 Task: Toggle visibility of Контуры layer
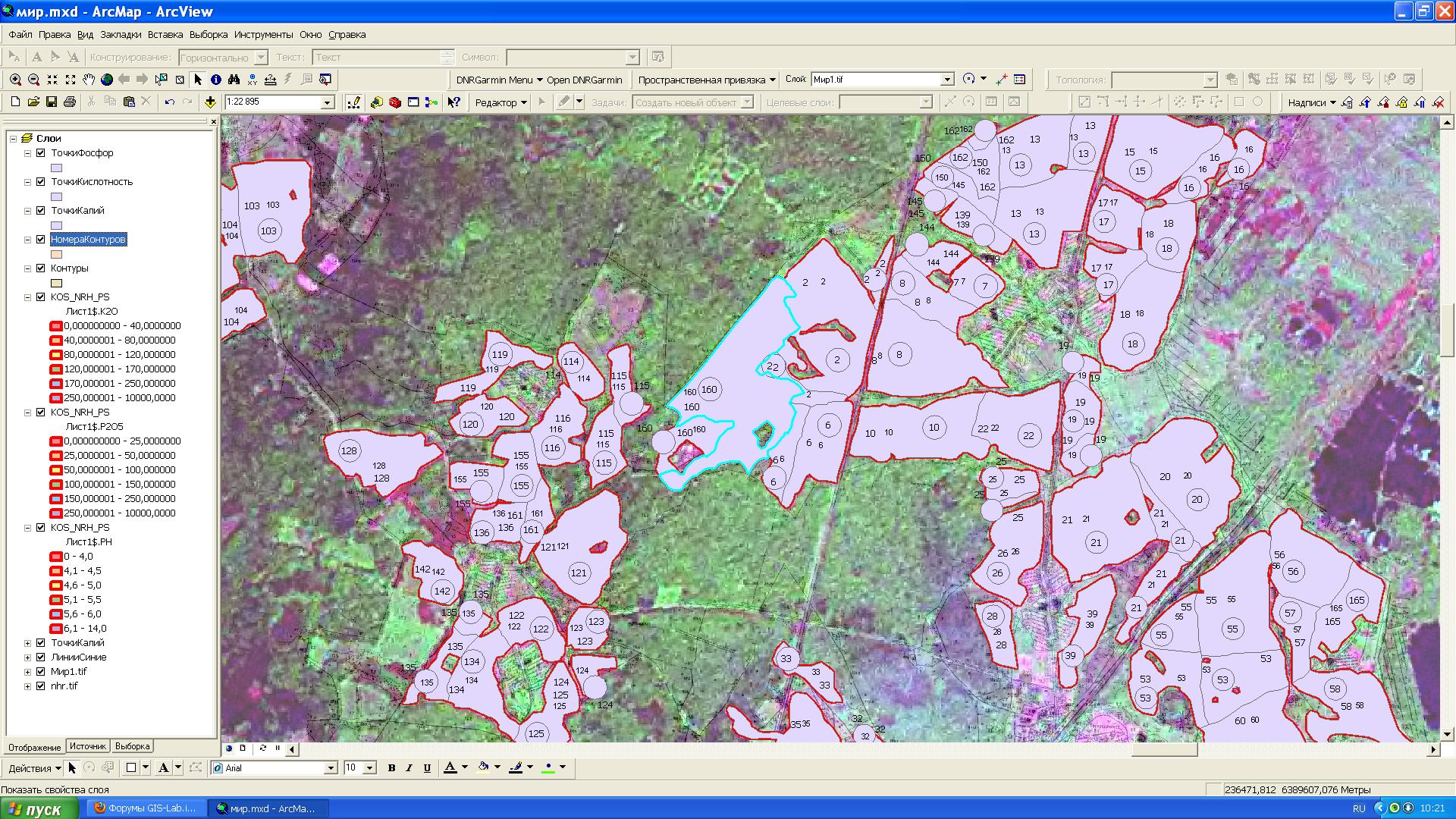point(41,268)
